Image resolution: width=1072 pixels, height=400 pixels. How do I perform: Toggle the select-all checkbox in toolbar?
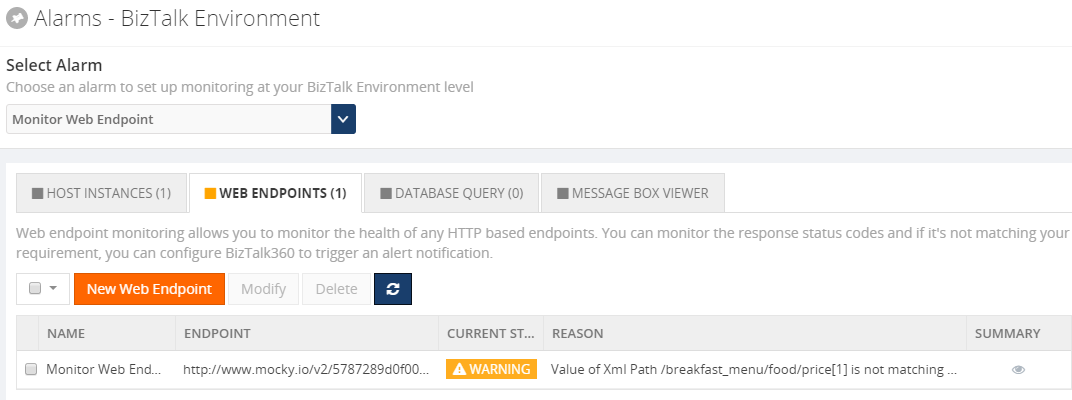35,289
